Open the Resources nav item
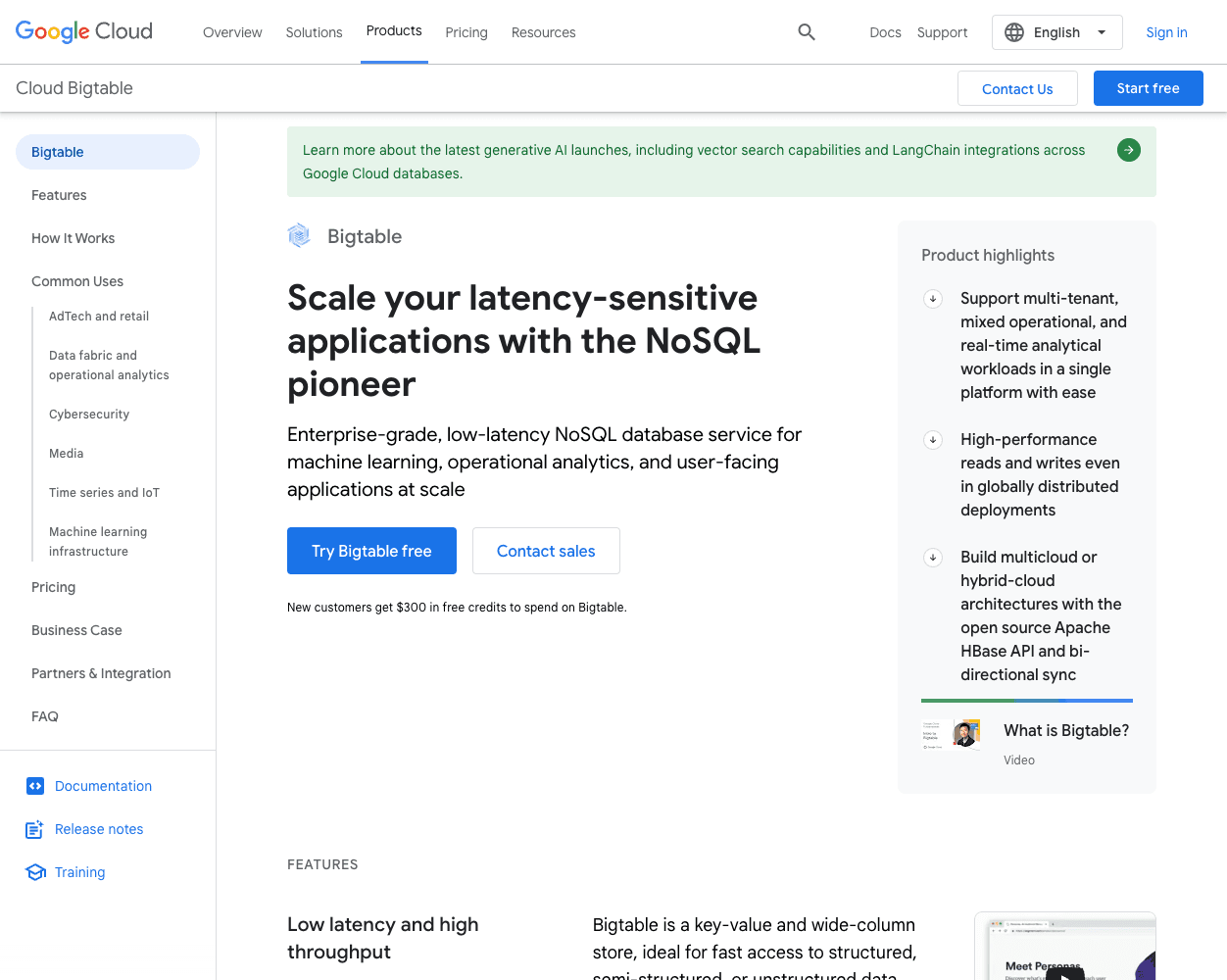 [x=544, y=32]
